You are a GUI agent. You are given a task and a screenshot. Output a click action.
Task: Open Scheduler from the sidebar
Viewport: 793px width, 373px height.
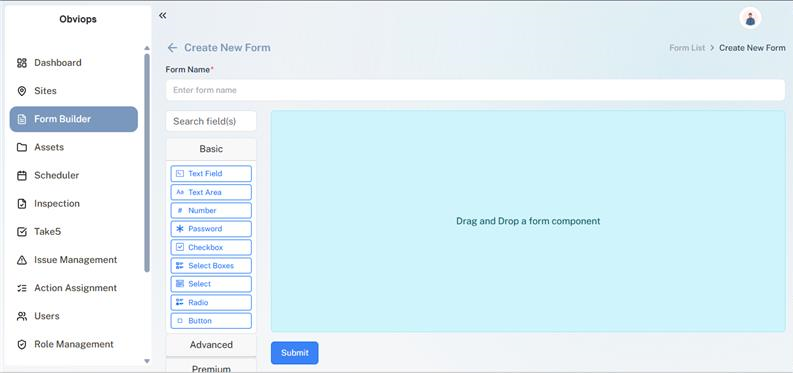[x=73, y=175]
